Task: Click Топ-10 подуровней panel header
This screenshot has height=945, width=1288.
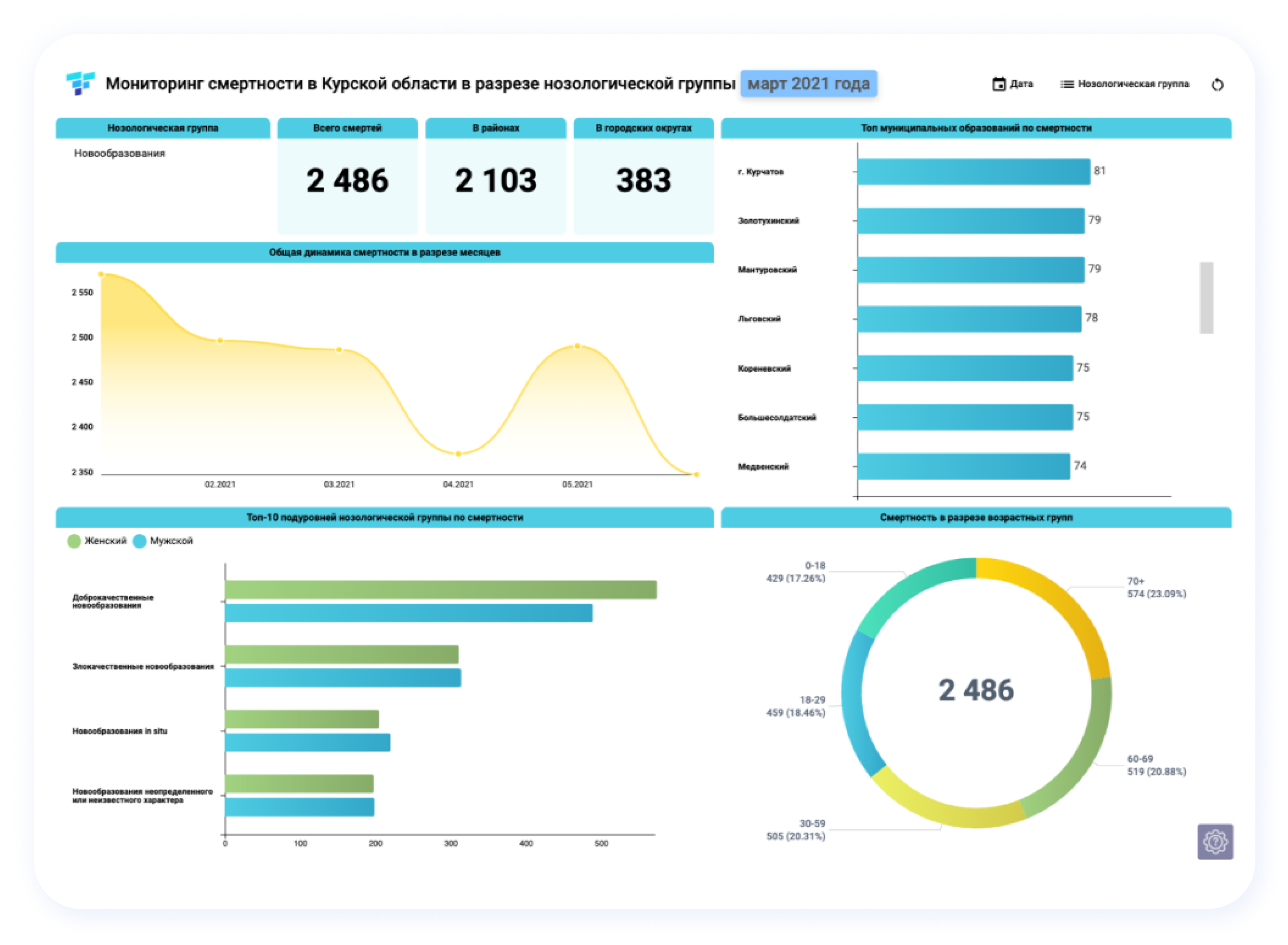Action: pyautogui.click(x=385, y=518)
